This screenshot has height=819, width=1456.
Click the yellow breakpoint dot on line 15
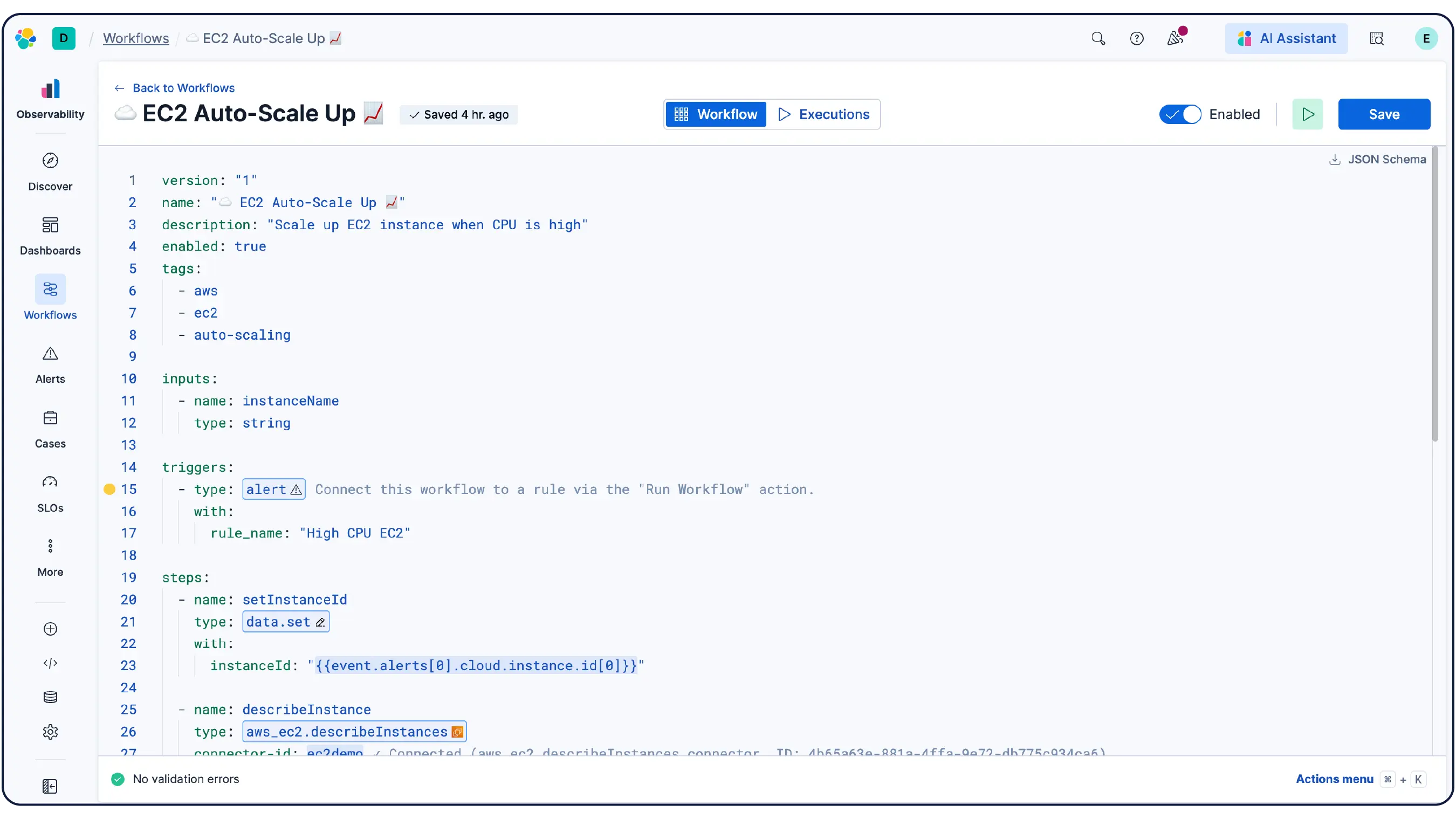click(x=109, y=489)
